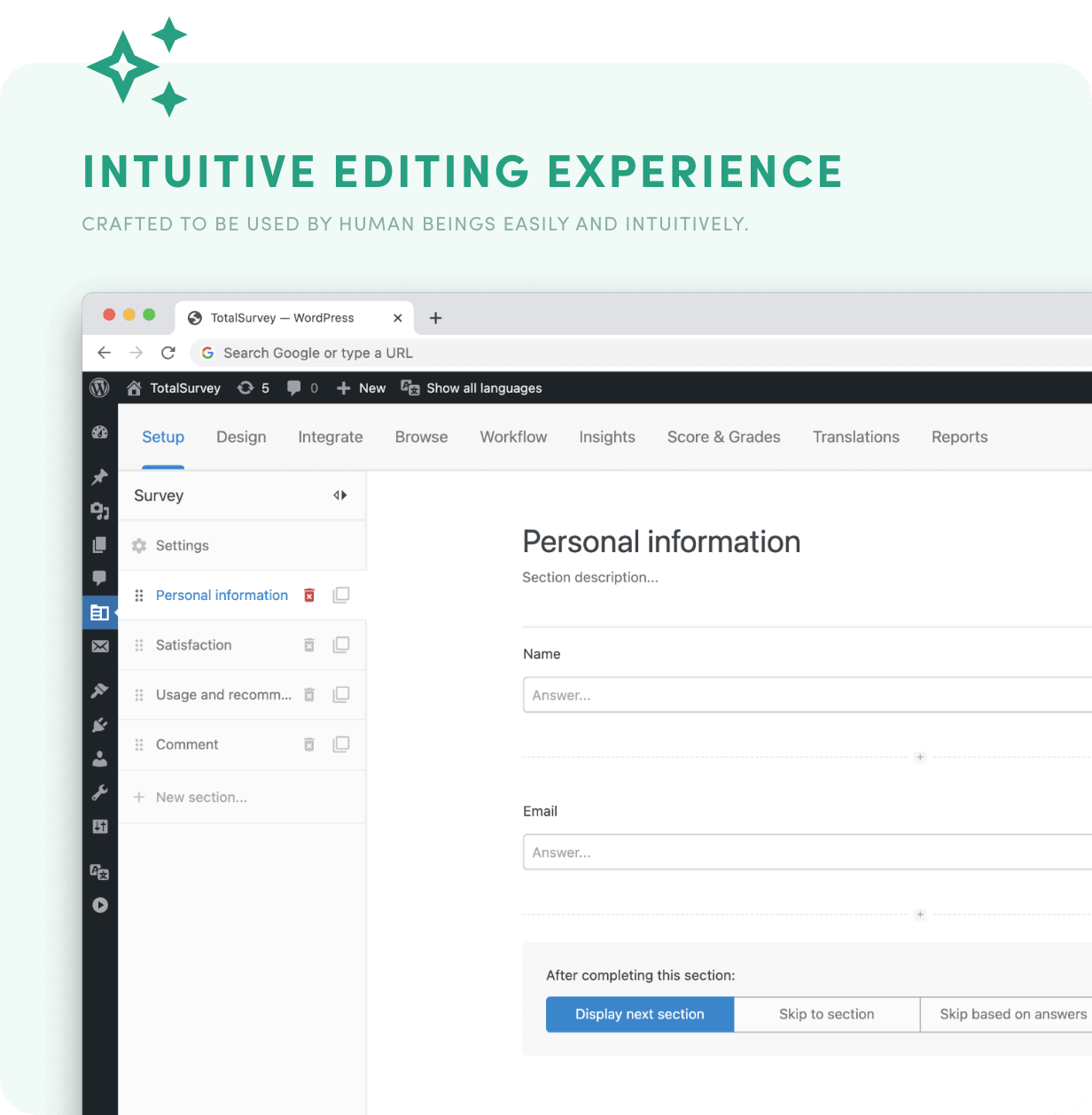
Task: Click New in the admin bar
Action: (362, 388)
